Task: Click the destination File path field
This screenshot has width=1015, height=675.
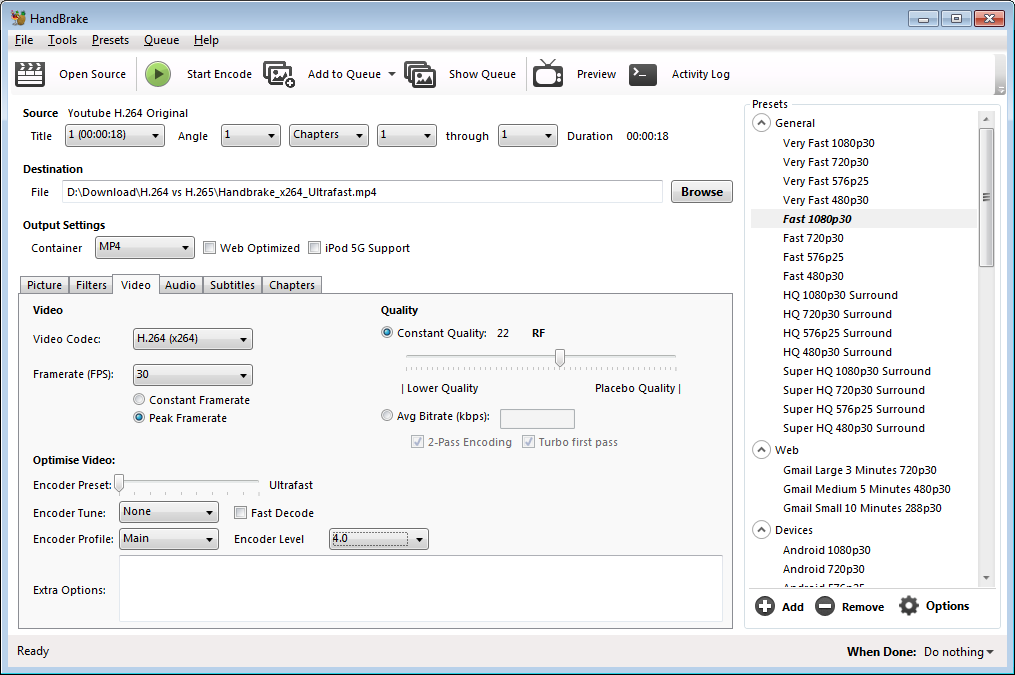Action: (362, 192)
